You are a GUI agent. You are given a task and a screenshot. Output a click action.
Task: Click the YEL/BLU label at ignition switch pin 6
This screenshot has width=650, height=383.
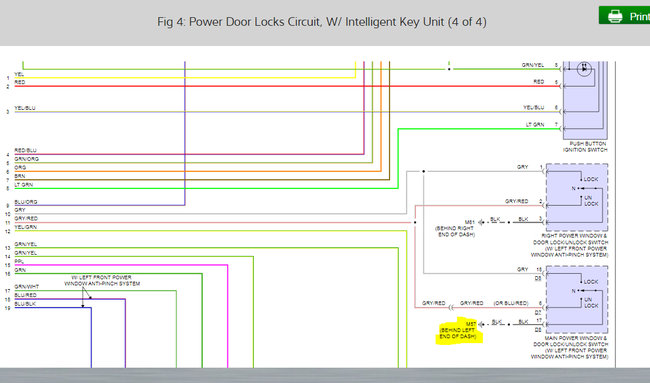point(534,108)
